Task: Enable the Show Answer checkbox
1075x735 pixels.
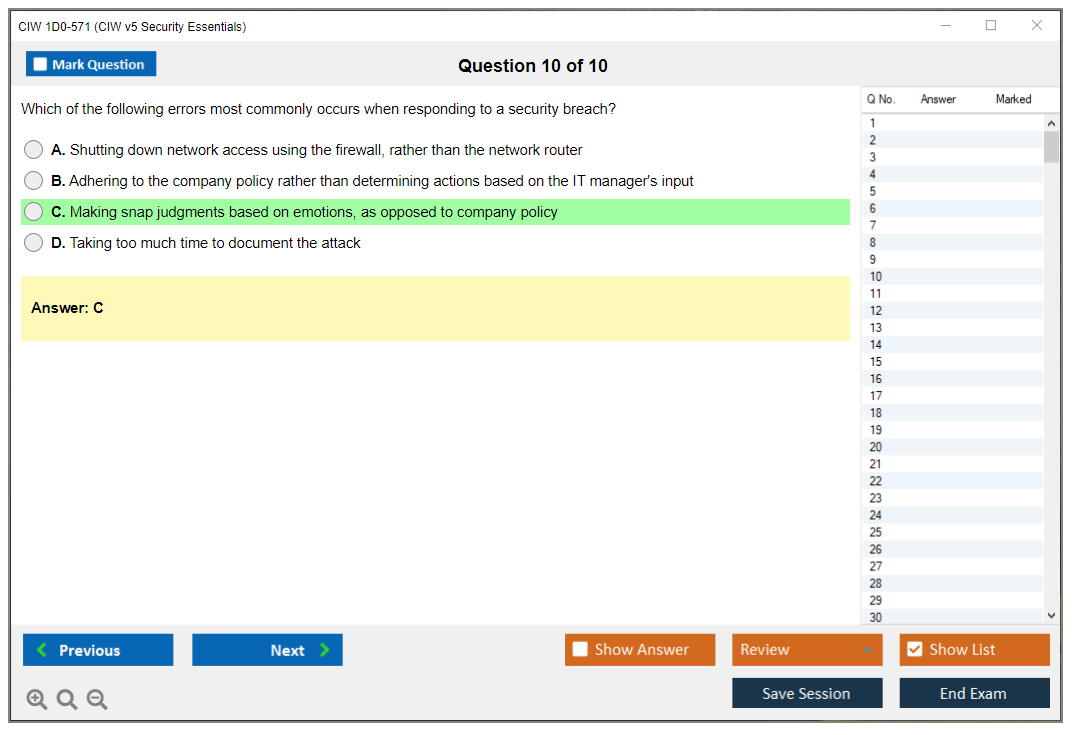Action: coord(580,650)
